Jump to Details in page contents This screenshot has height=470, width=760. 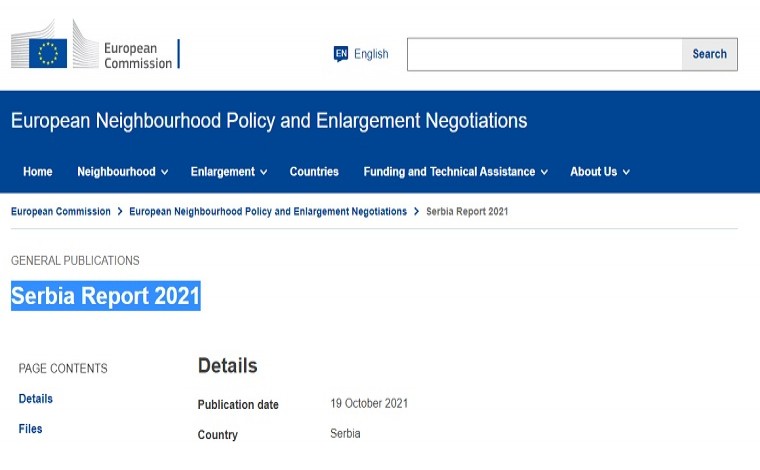click(x=35, y=399)
